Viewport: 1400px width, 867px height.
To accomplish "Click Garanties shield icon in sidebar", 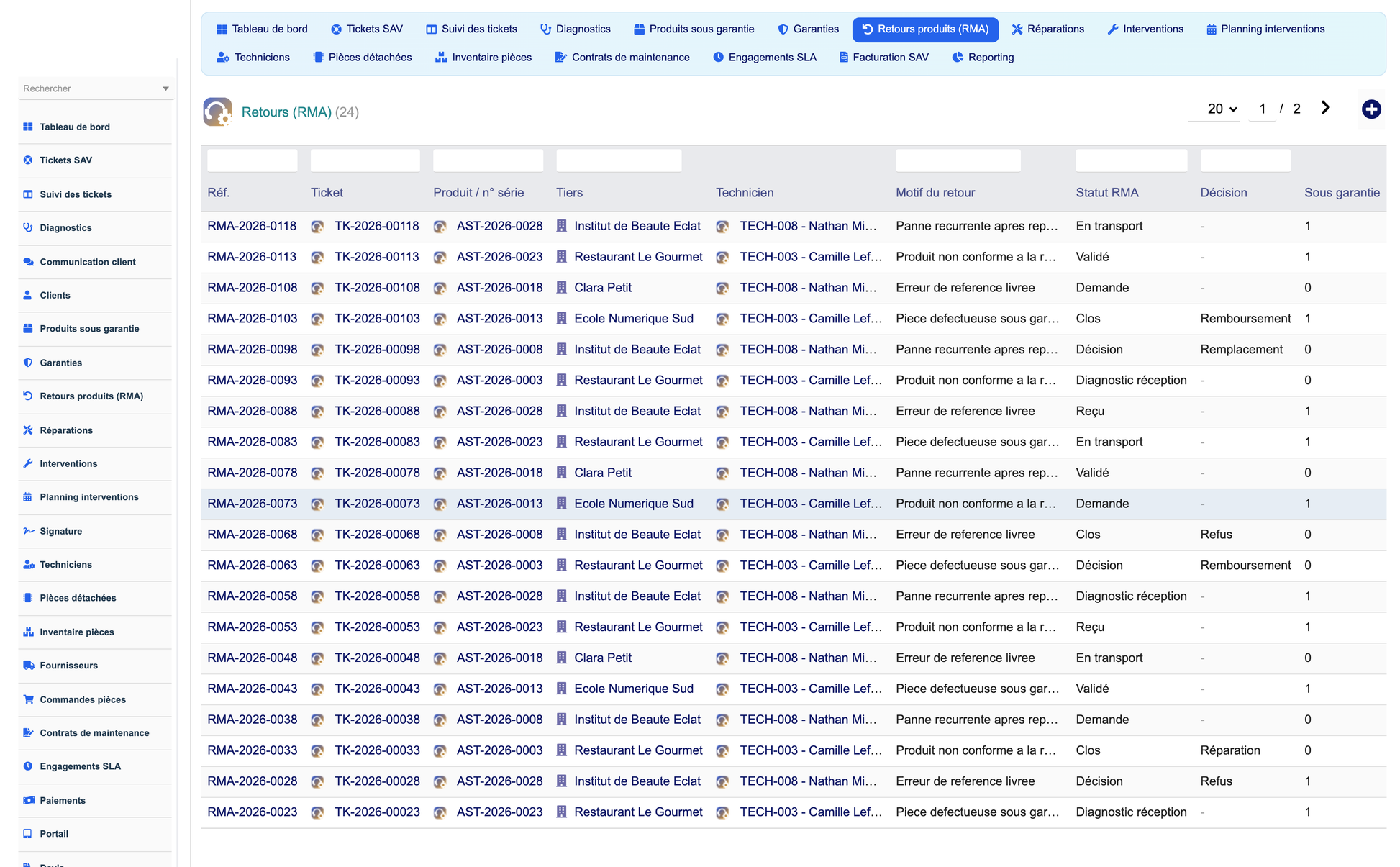I will [x=28, y=363].
